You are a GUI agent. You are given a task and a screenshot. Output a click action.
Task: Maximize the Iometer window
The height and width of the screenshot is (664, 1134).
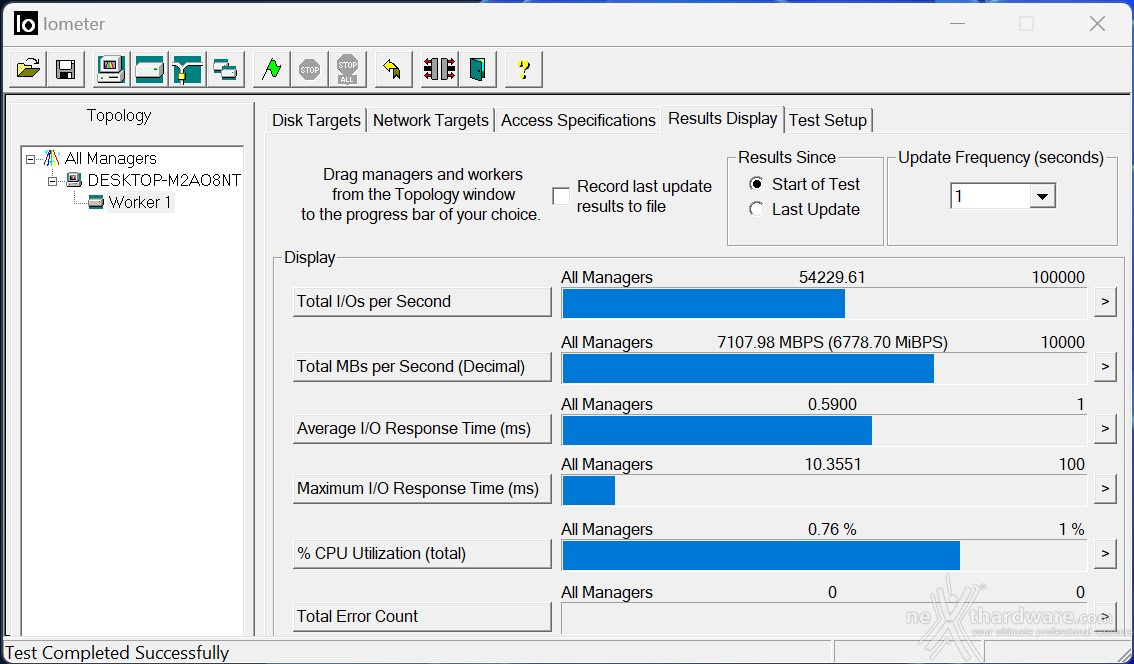tap(1026, 24)
